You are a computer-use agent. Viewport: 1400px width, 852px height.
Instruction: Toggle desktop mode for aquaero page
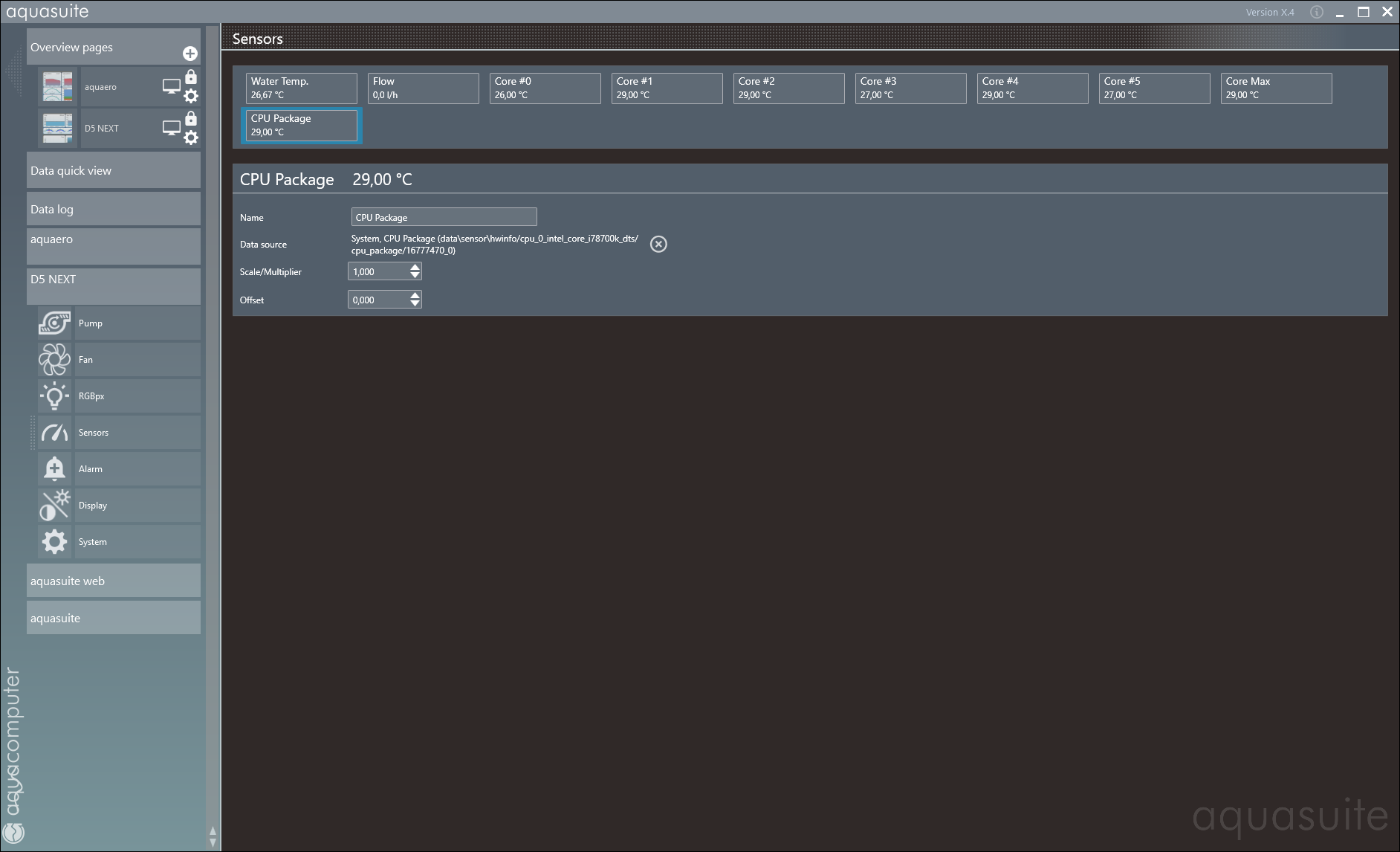[172, 87]
